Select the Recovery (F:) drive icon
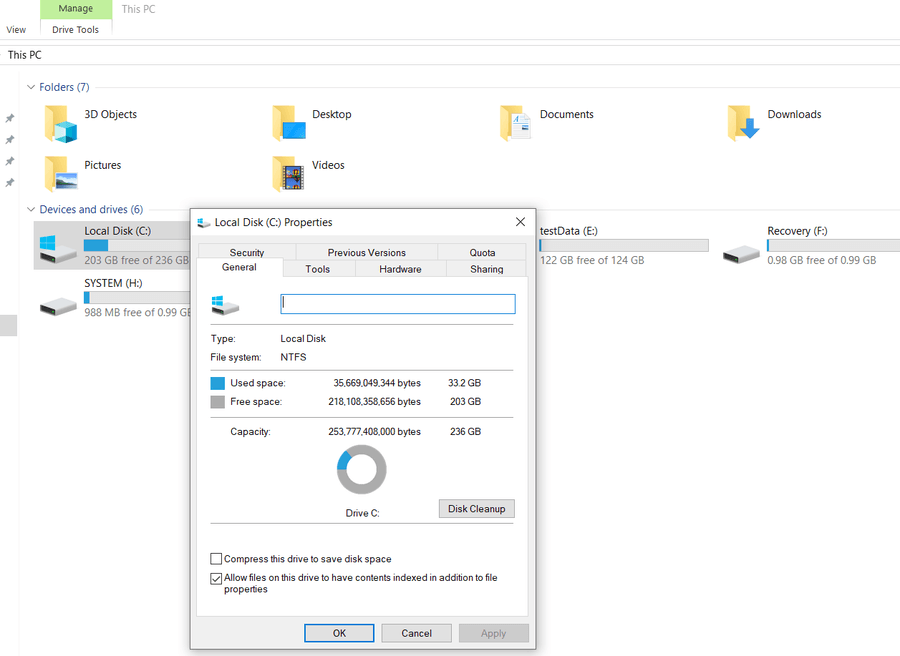This screenshot has height=656, width=900. 741,254
